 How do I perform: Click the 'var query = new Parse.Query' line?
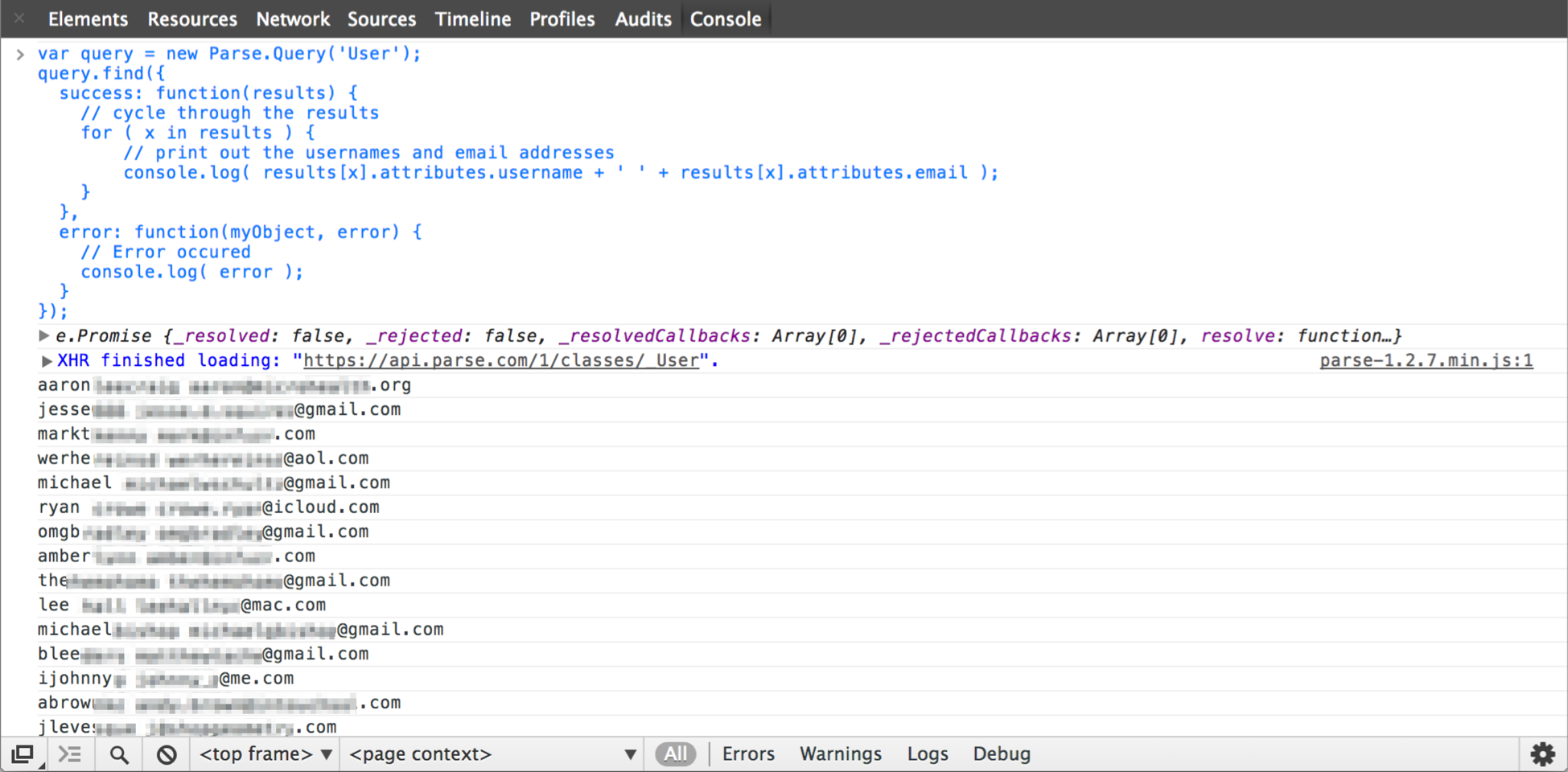tap(229, 54)
